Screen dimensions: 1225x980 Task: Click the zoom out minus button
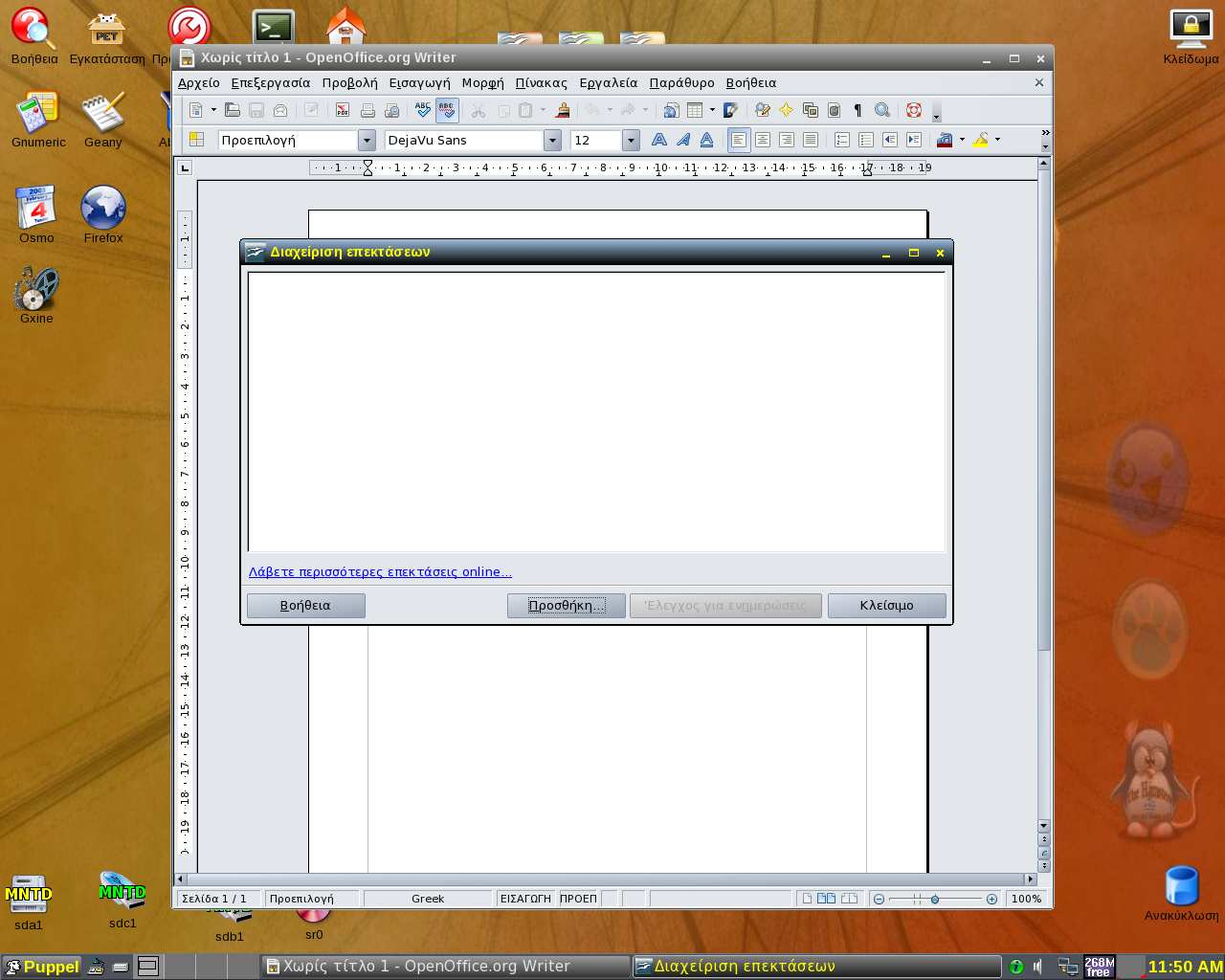tap(879, 899)
